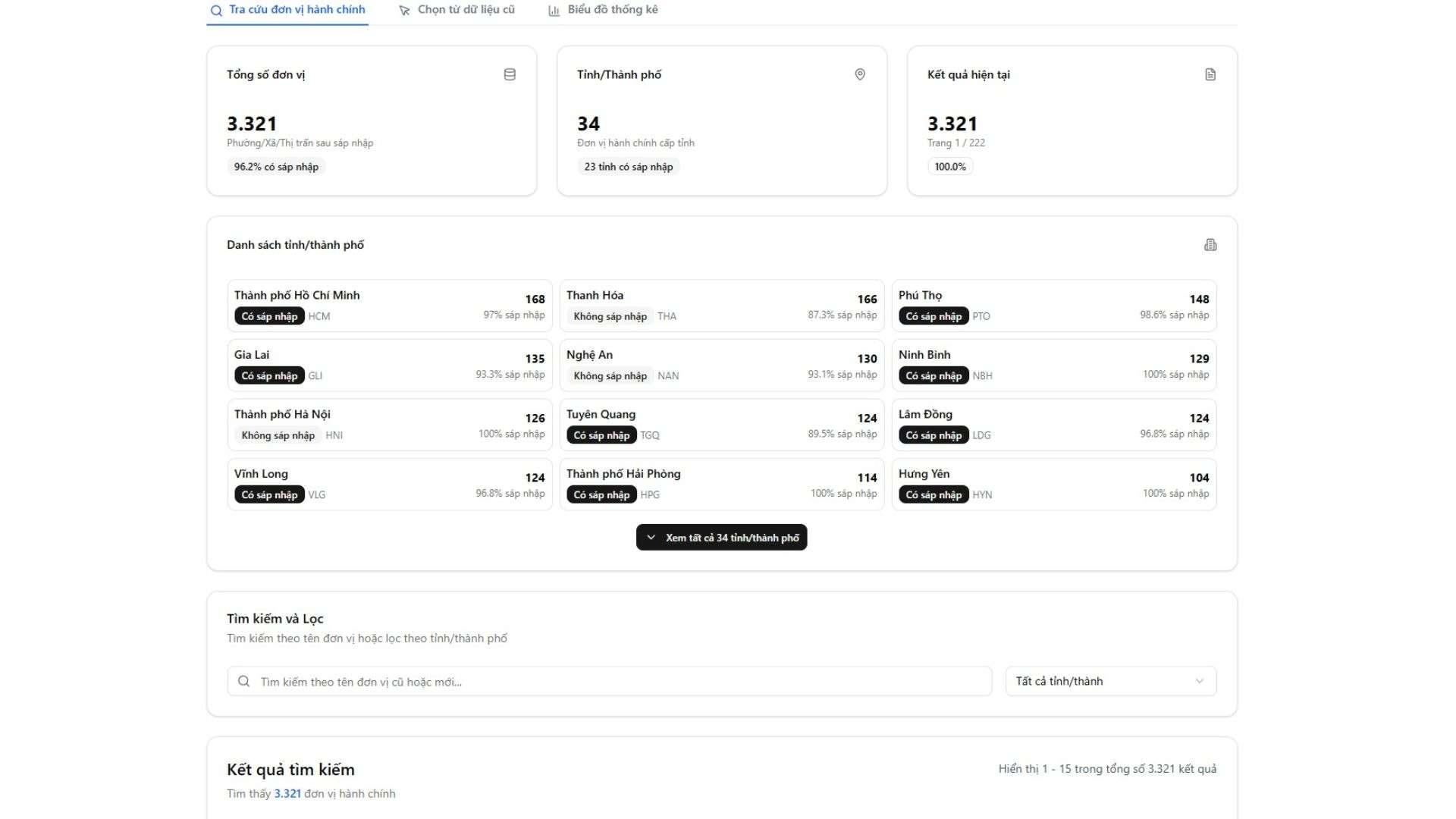Screen dimensions: 1456x819
Task: Click the database icon in Tổng số đơn vị card
Action: coord(510,74)
